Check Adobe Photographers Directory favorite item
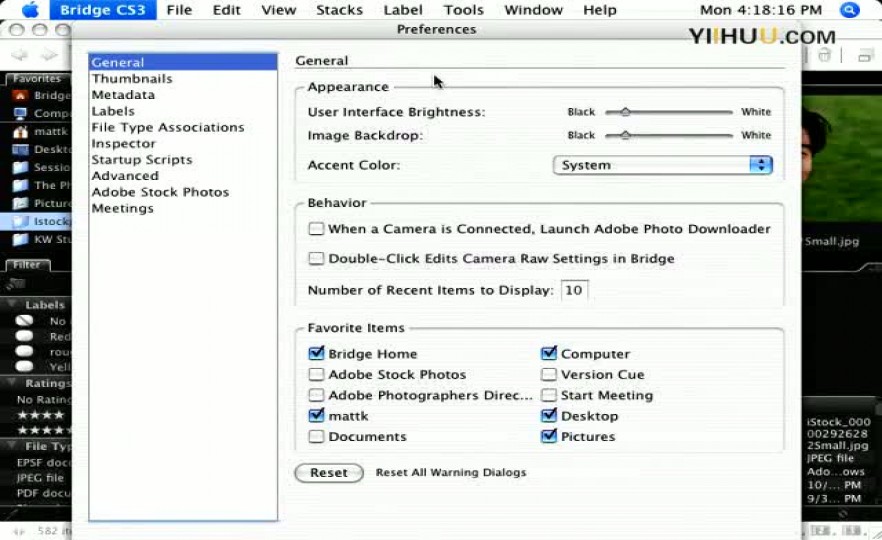The height and width of the screenshot is (540, 882). pyautogui.click(x=316, y=395)
